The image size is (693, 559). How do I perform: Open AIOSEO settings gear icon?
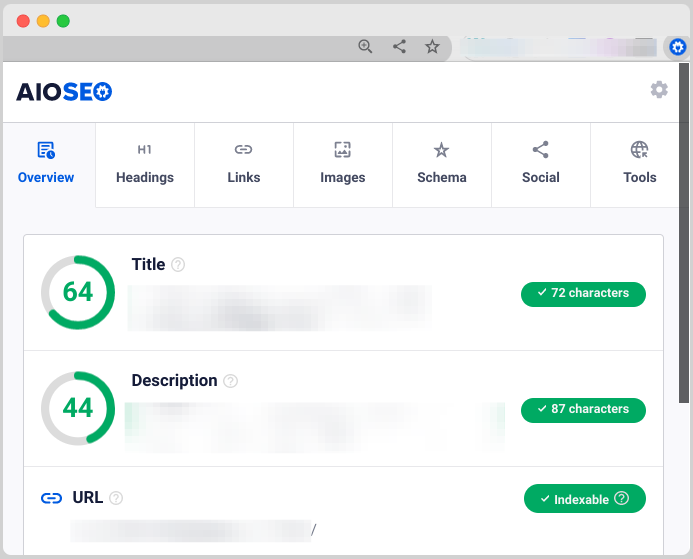click(659, 90)
